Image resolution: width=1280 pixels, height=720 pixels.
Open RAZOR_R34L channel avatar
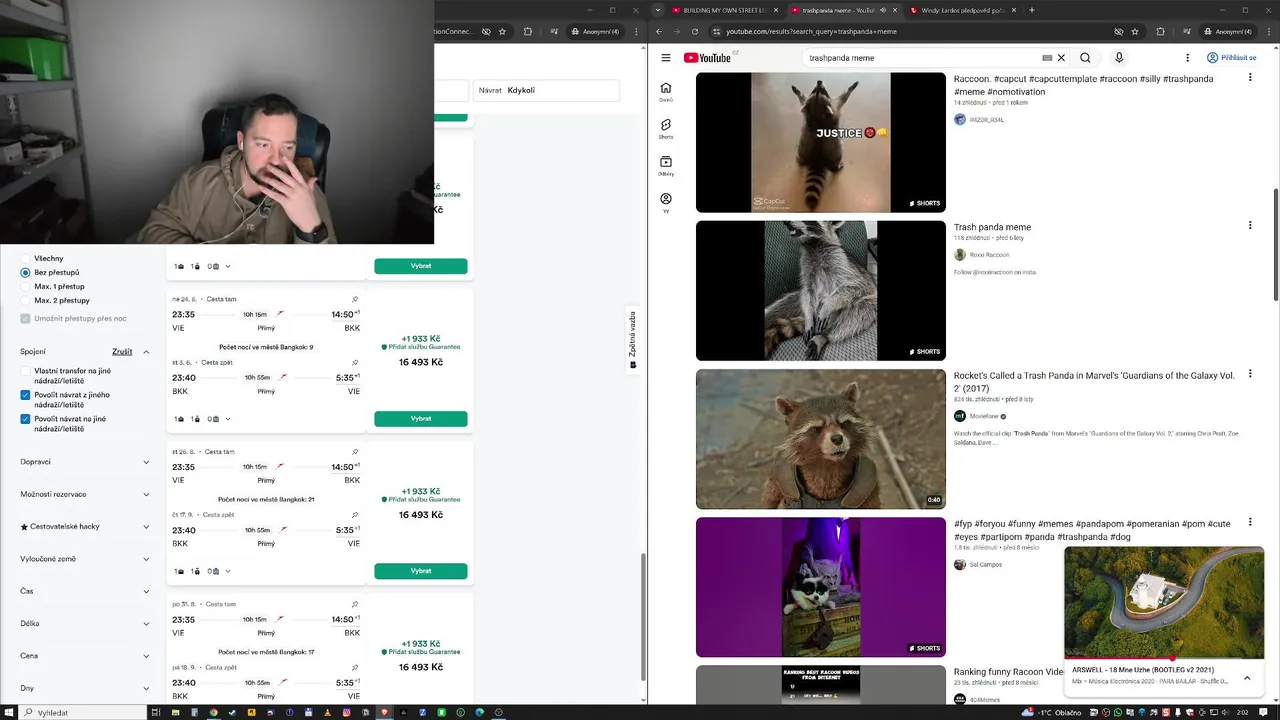960,119
